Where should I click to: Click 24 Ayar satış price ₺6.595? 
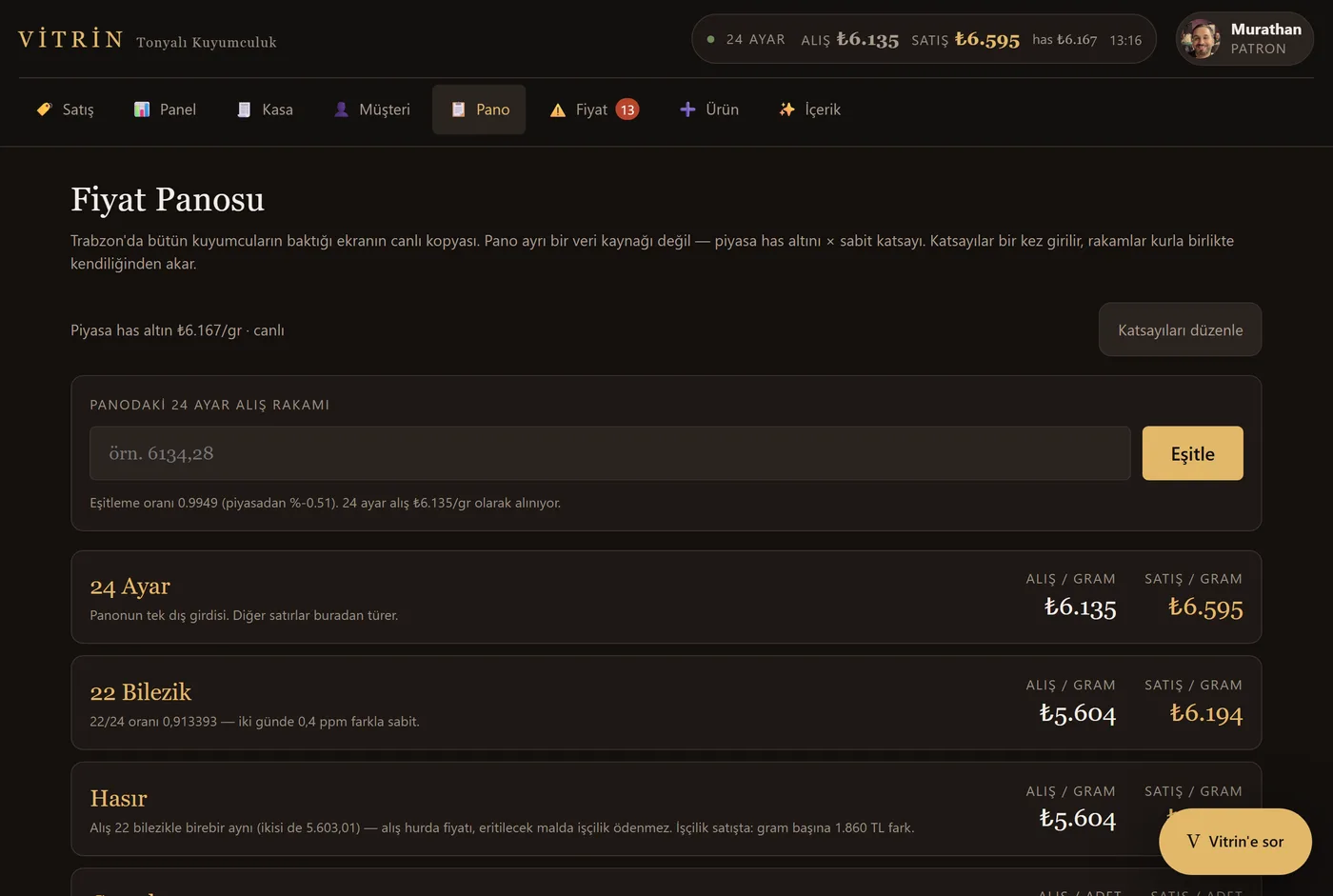pyautogui.click(x=1205, y=607)
